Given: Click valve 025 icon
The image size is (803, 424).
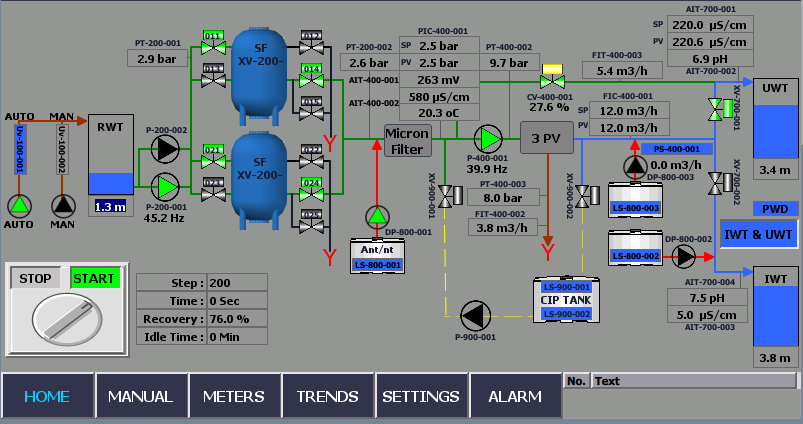Looking at the screenshot, I should pos(311,221).
